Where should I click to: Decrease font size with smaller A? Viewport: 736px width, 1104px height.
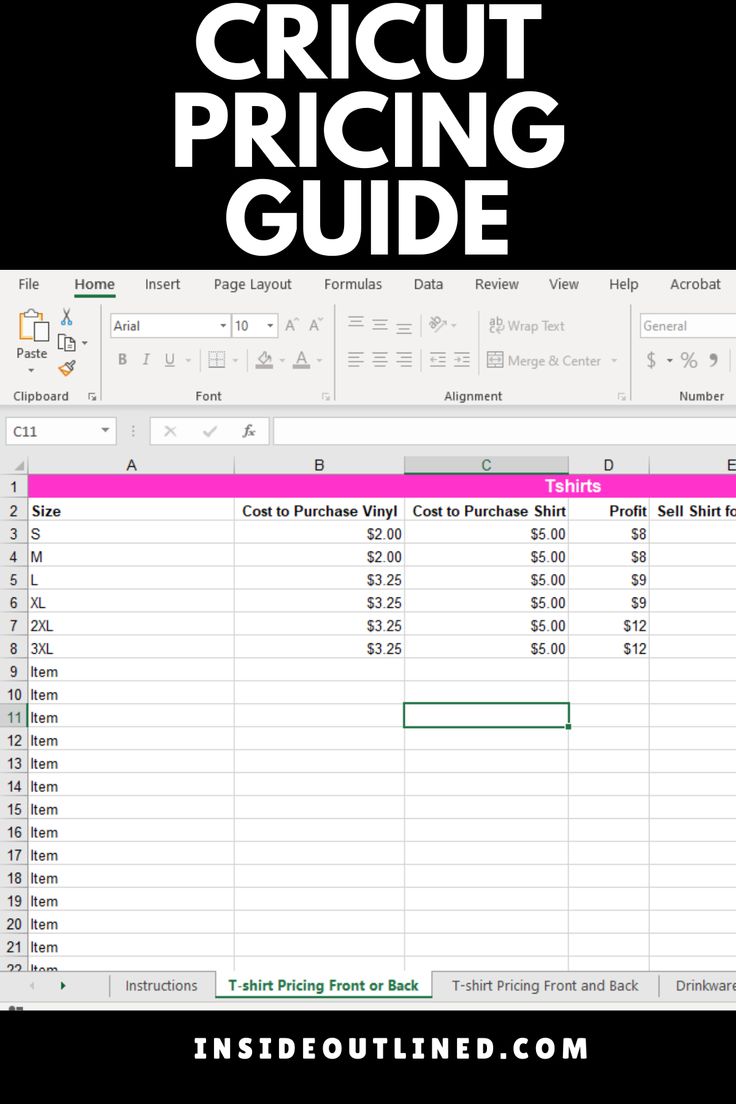coord(316,325)
